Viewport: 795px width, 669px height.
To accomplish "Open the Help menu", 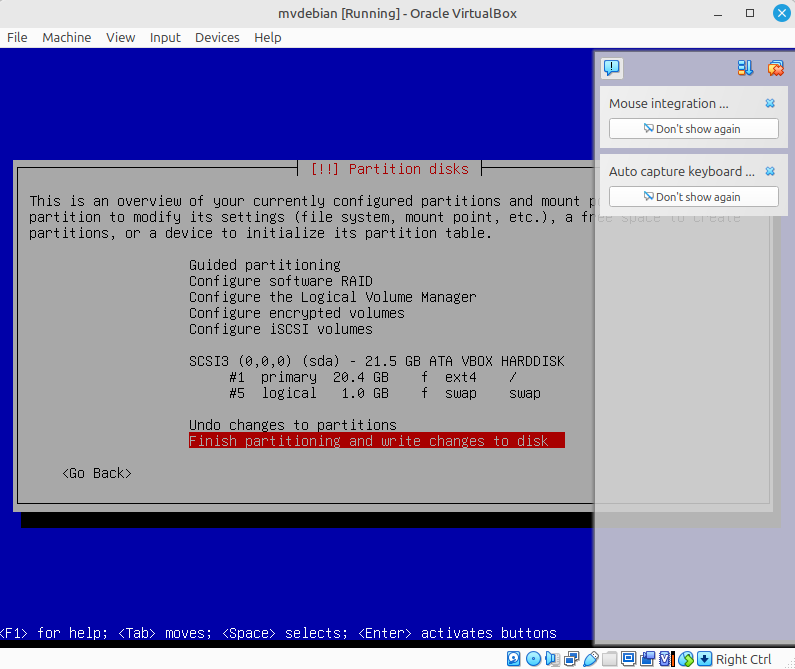I will click(x=268, y=37).
